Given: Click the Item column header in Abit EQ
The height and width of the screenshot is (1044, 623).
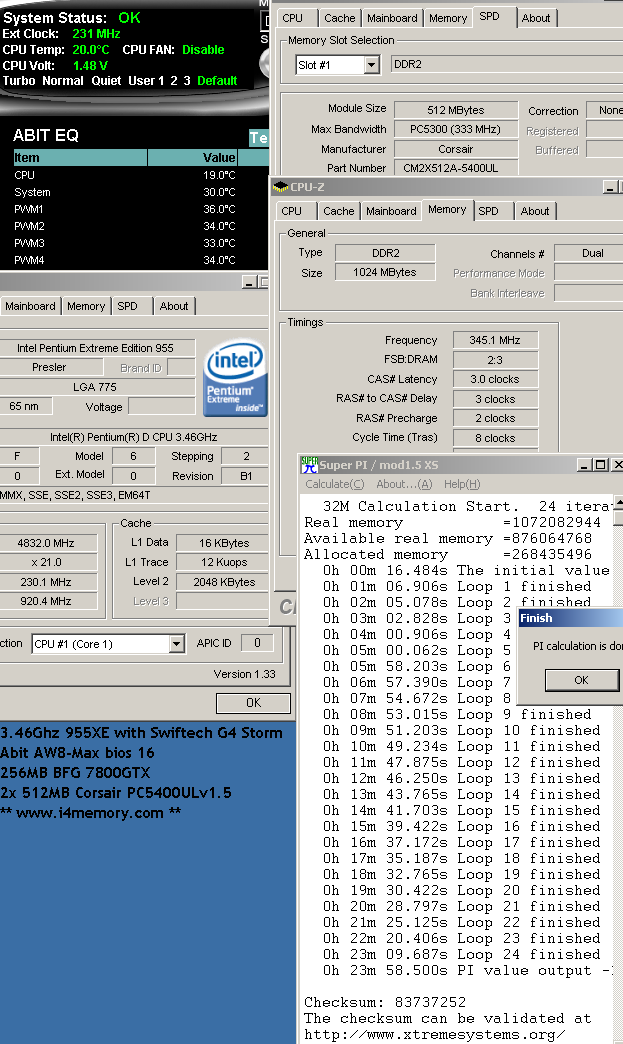Looking at the screenshot, I should click(x=80, y=158).
